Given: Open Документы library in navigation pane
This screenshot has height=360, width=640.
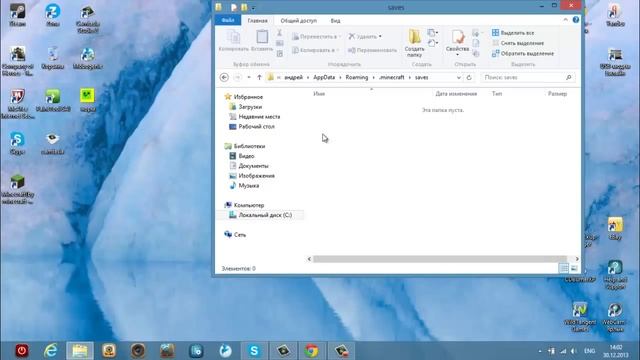Looking at the screenshot, I should coord(249,166).
